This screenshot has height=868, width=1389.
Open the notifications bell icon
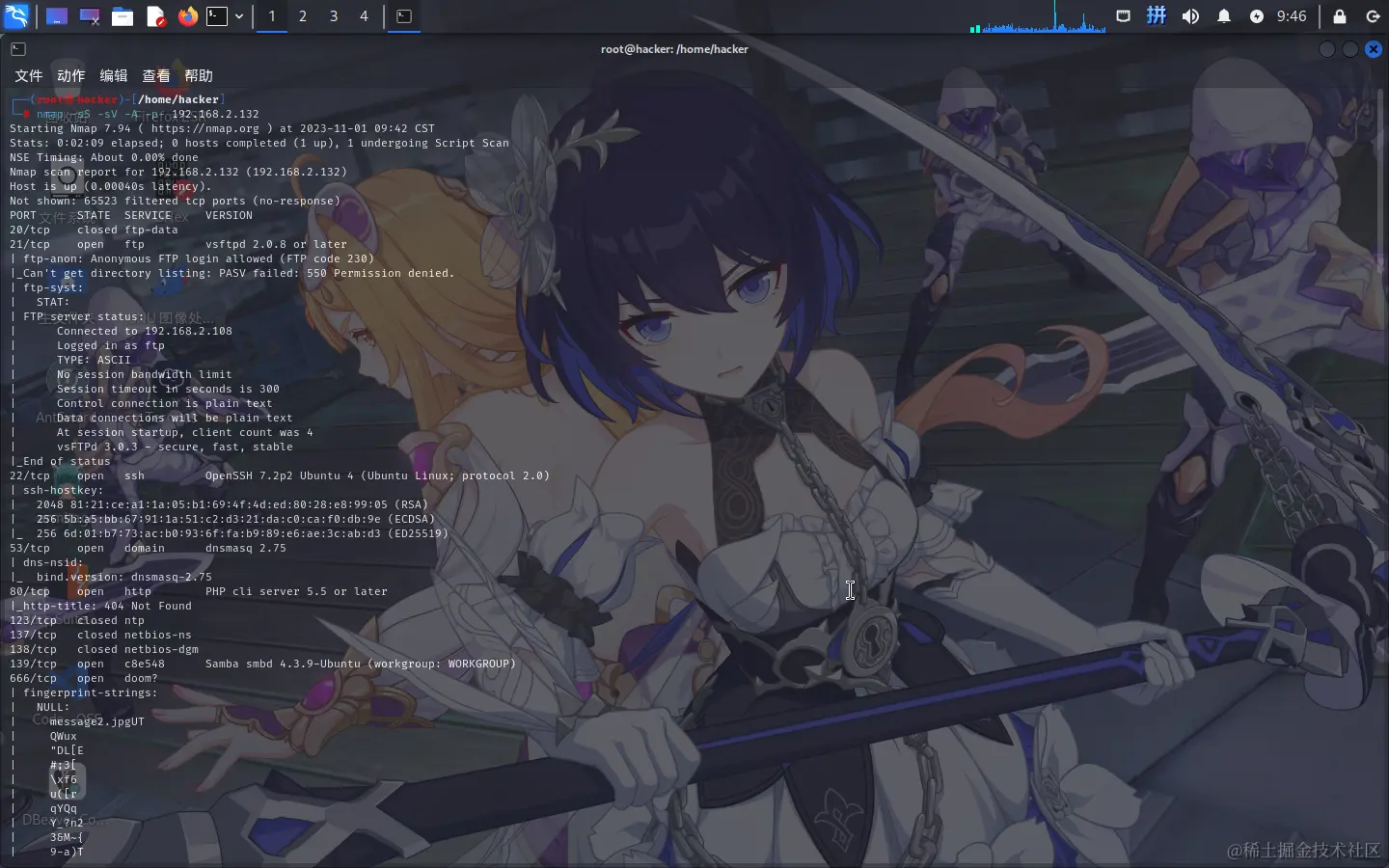[1224, 16]
